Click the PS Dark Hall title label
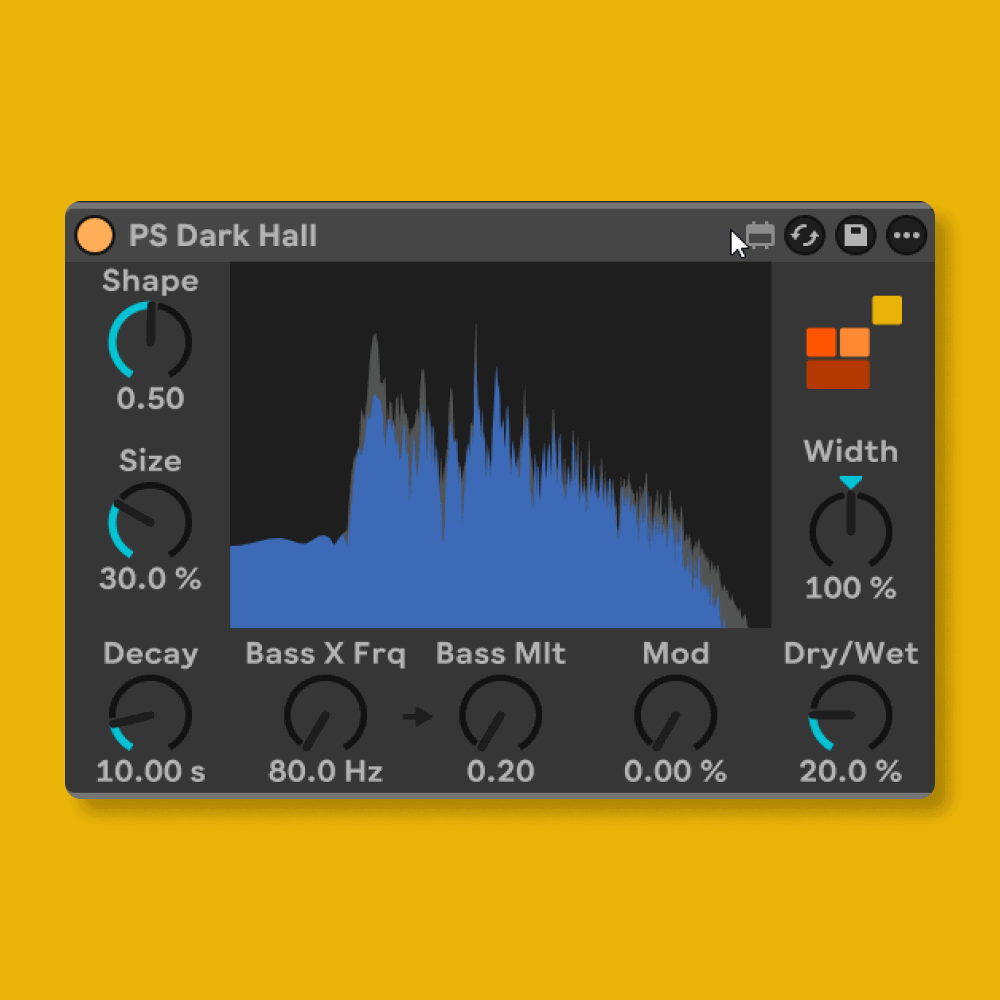The image size is (1000, 1000). pyautogui.click(x=222, y=236)
